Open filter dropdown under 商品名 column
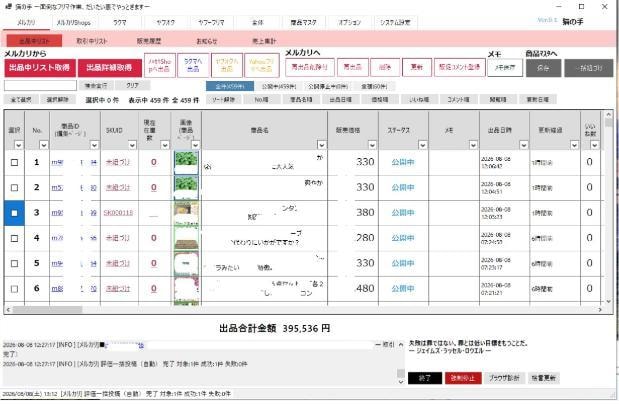This screenshot has width=619, height=404. click(x=322, y=145)
